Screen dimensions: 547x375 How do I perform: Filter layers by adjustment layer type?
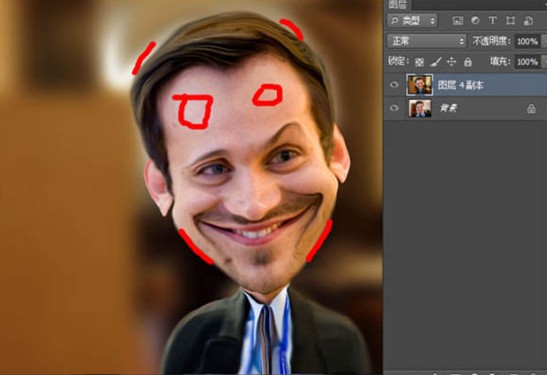point(475,21)
